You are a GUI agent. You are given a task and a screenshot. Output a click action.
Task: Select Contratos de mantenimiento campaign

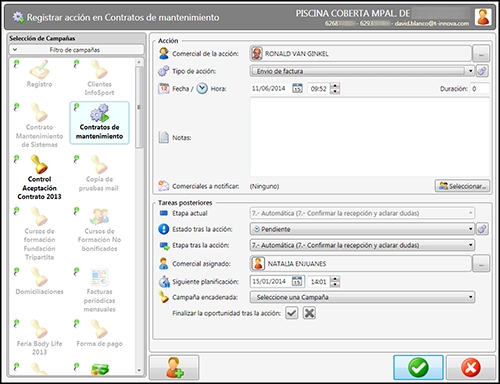pyautogui.click(x=99, y=123)
